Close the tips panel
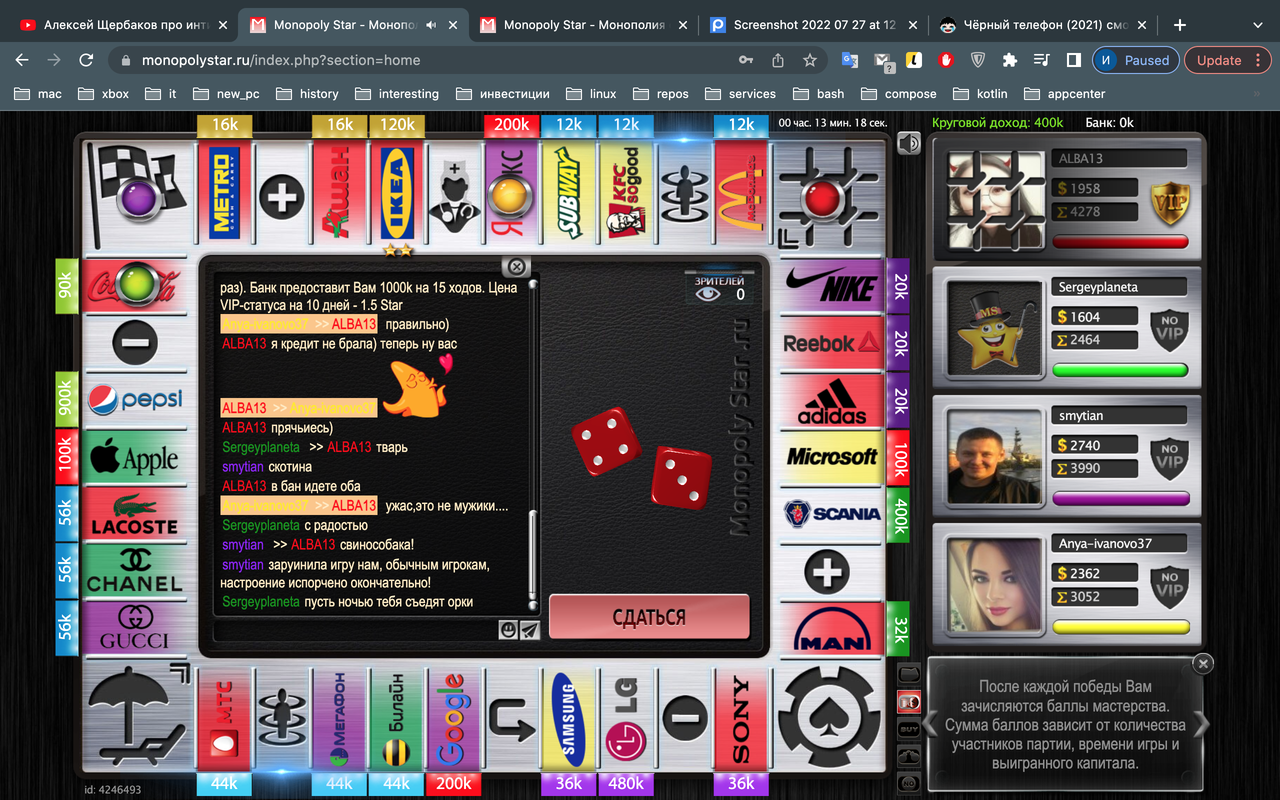The width and height of the screenshot is (1280, 800). [1203, 662]
